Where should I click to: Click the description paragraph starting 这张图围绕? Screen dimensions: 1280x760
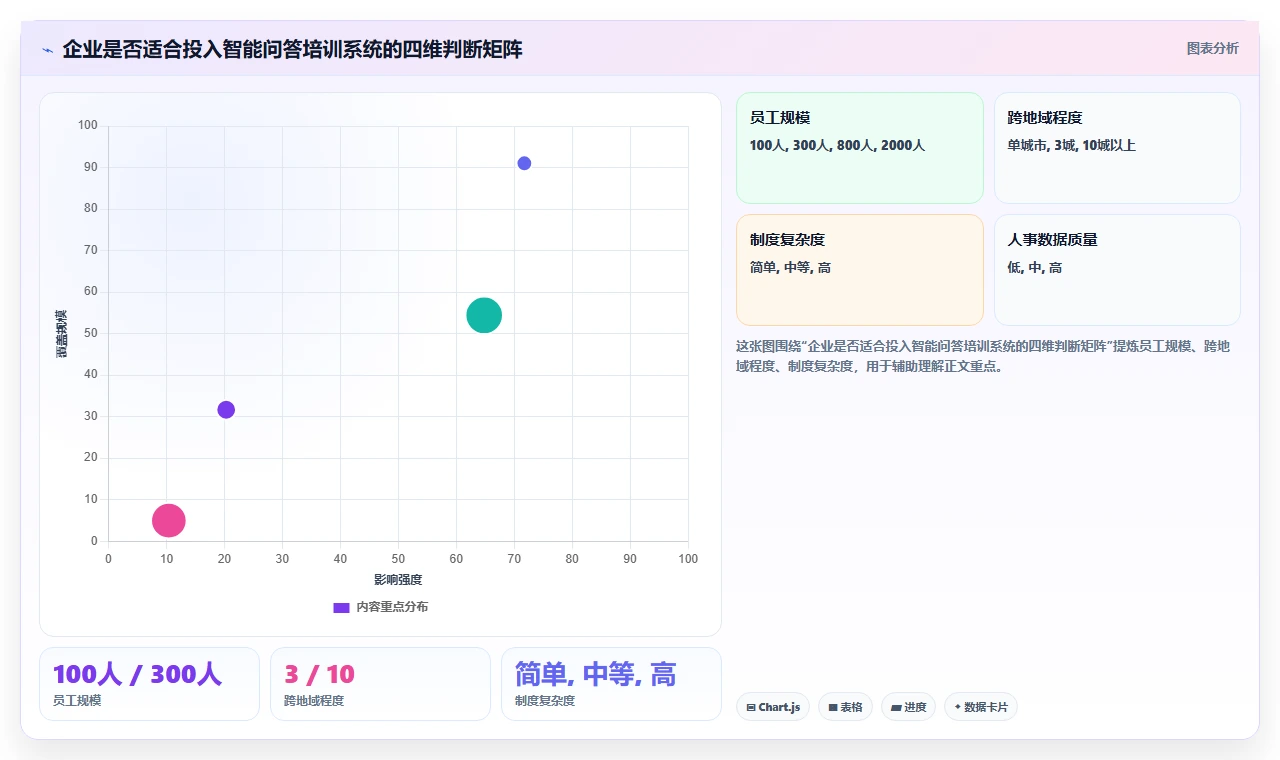(983, 356)
